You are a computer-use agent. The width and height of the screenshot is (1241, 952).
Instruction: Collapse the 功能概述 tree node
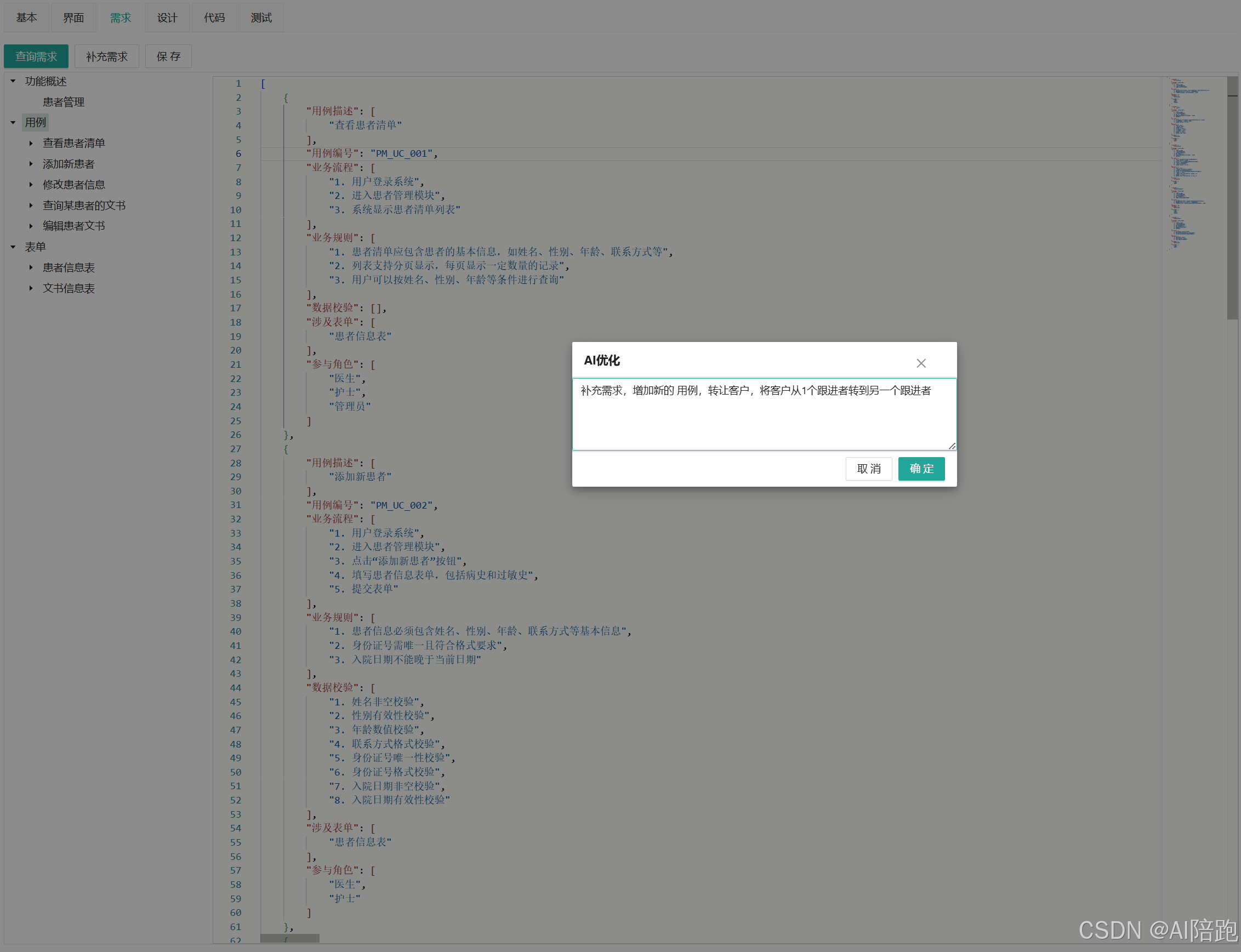point(13,81)
